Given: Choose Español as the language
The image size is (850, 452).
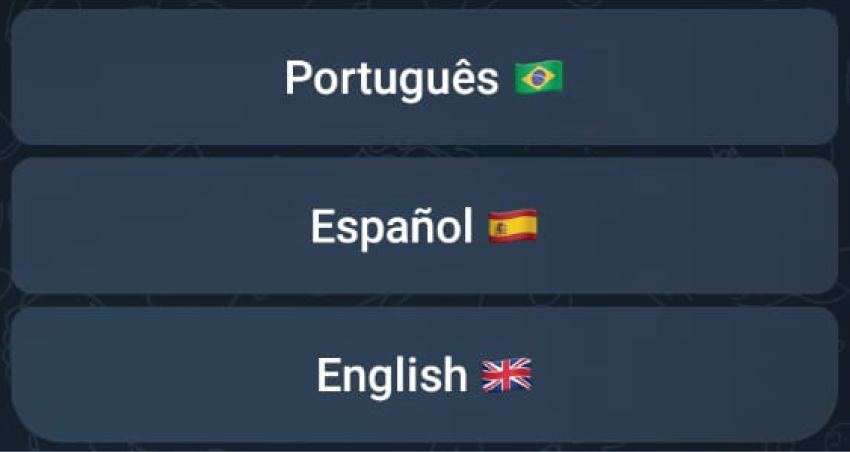Looking at the screenshot, I should click(424, 226).
